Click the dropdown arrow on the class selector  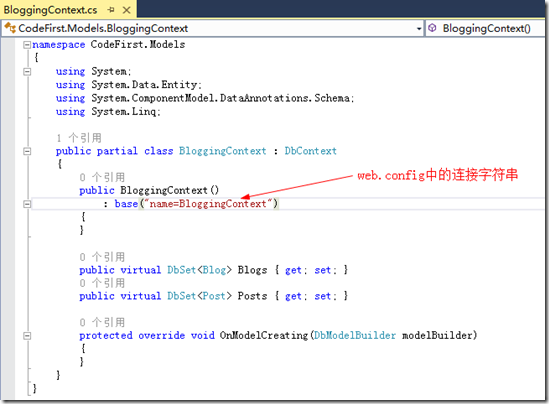[x=419, y=29]
